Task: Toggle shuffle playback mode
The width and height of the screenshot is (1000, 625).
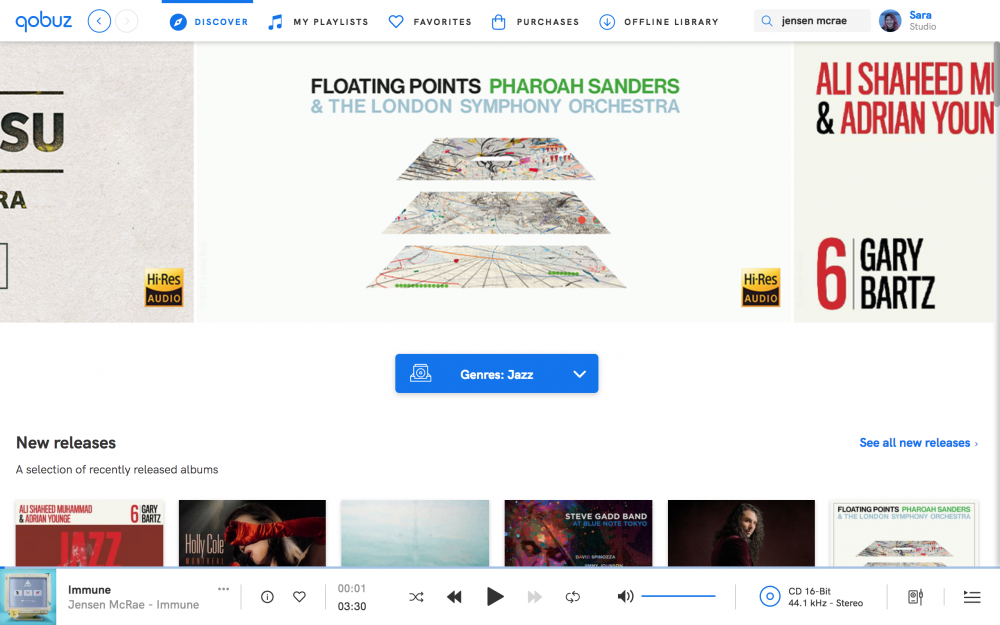Action: (416, 596)
